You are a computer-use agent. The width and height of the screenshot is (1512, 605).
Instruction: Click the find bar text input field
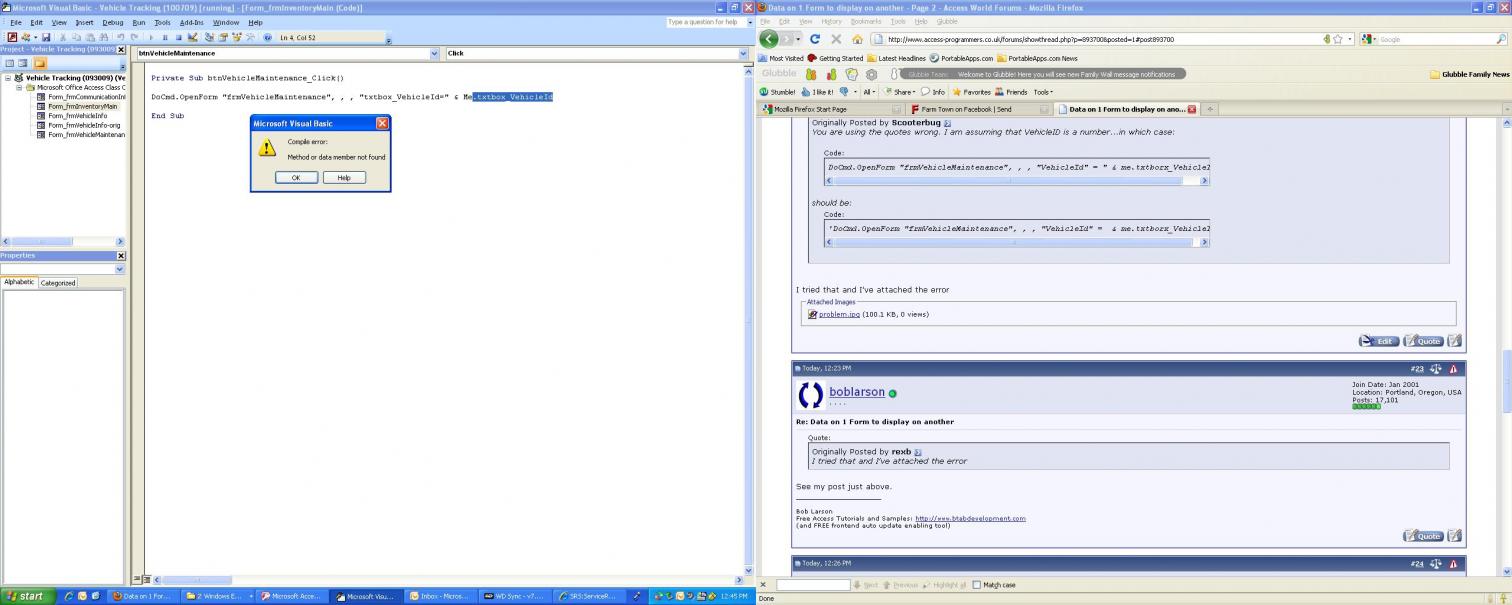[x=813, y=585]
